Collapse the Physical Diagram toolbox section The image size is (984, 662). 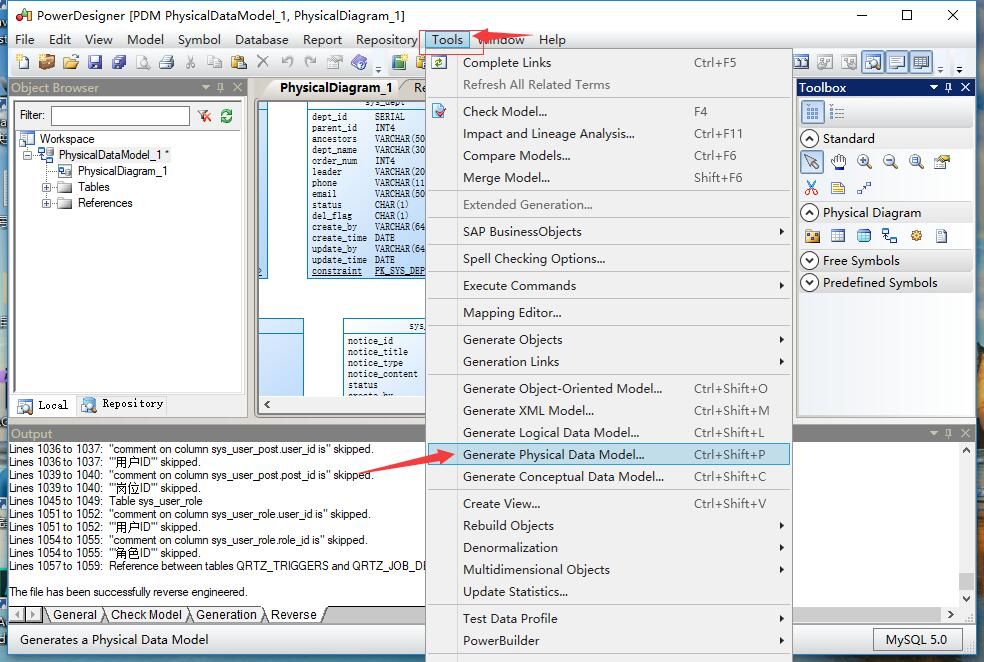coord(810,213)
